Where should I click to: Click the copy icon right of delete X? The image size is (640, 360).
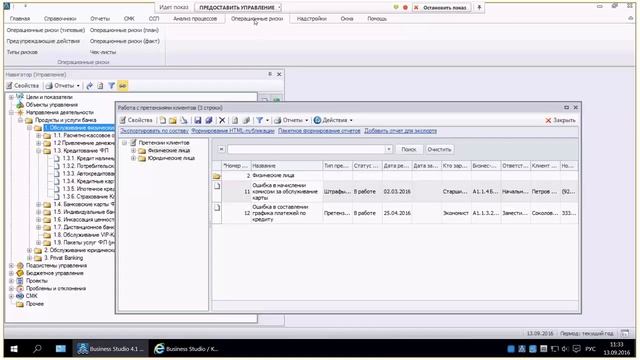pos(235,120)
